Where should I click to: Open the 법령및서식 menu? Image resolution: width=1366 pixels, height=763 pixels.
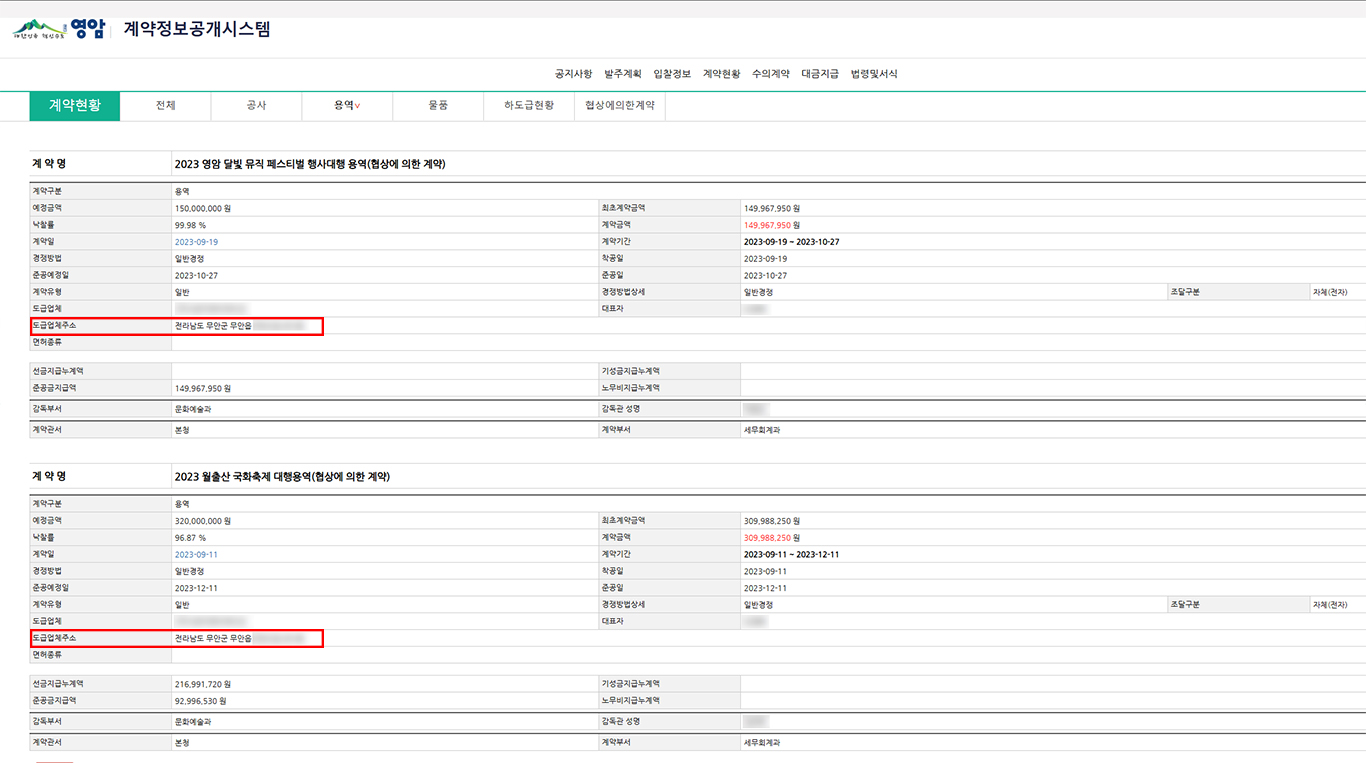click(873, 74)
